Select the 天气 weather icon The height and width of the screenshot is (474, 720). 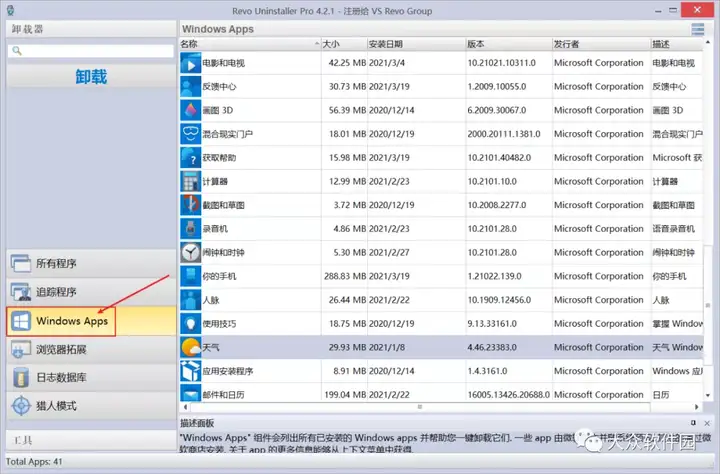[190, 348]
